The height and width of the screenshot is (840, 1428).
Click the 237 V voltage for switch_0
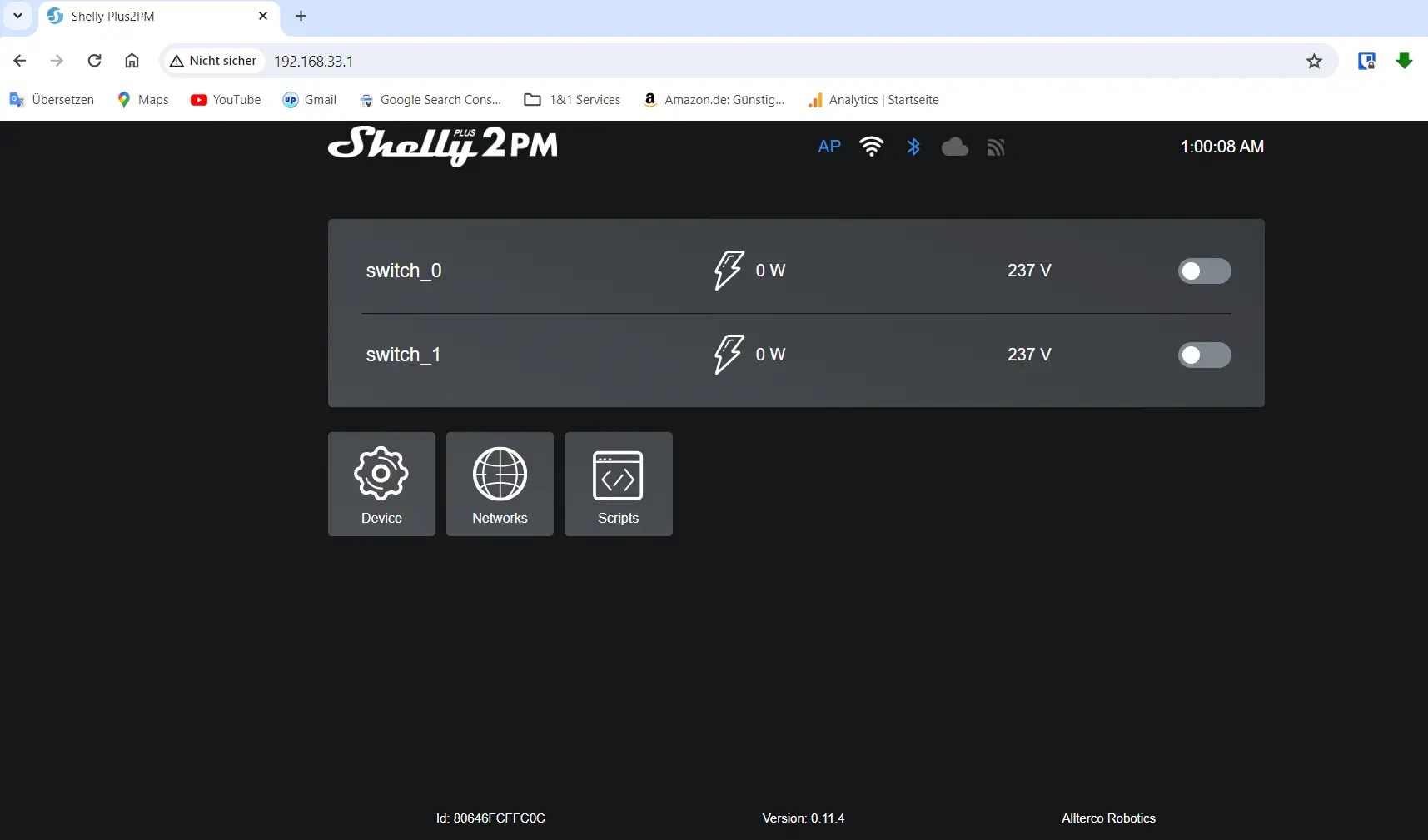point(1029,271)
